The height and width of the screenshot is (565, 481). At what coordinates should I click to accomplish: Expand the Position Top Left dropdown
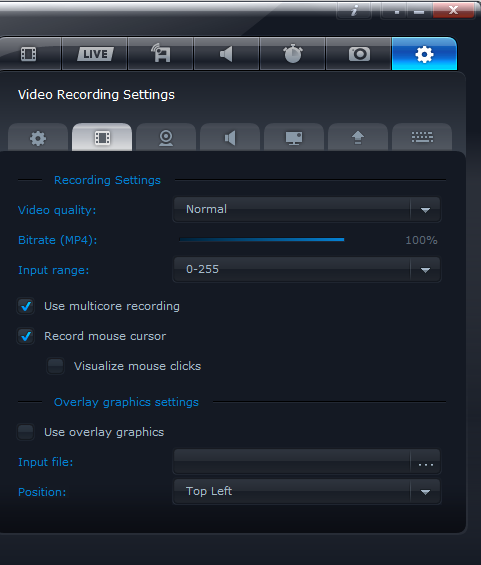click(x=307, y=491)
